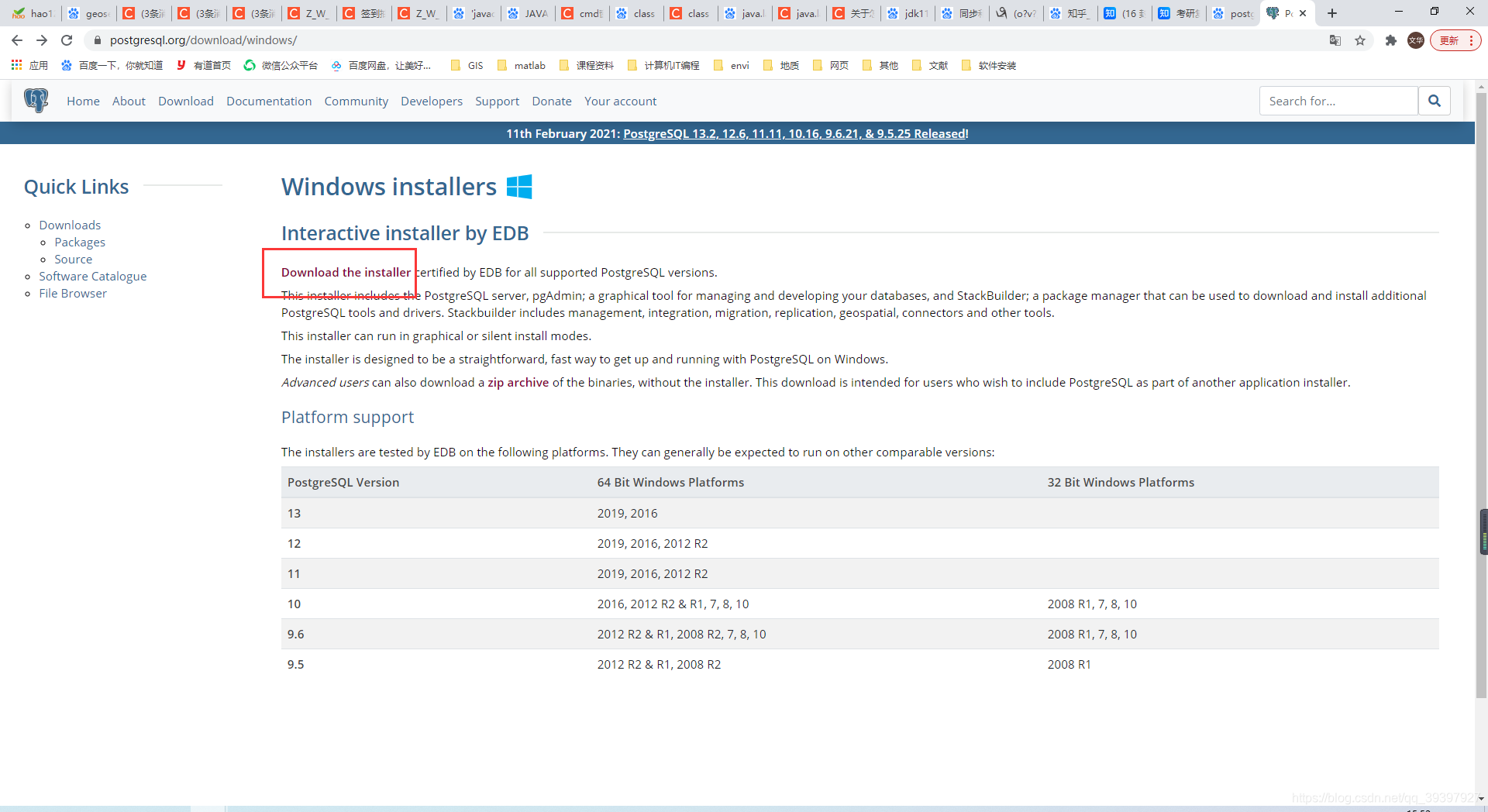
Task: Open the 百度一下，你就知道 bookmark
Action: [112, 65]
